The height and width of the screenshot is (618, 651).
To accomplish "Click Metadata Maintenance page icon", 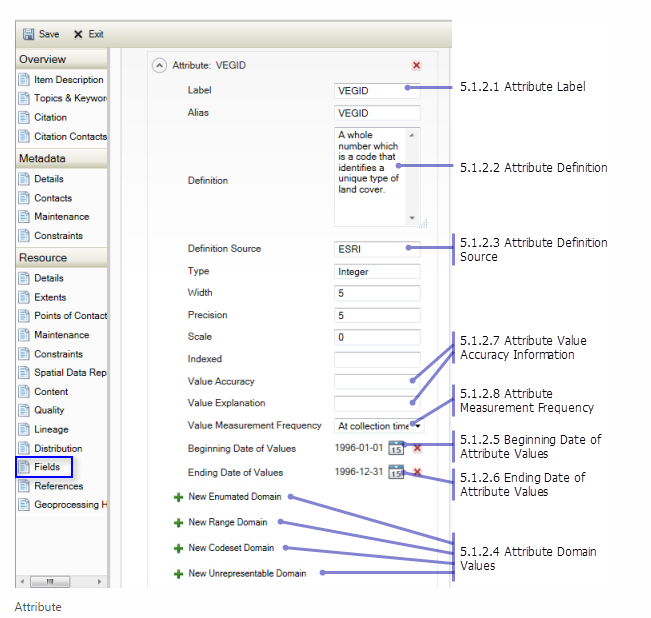I will coord(24,217).
